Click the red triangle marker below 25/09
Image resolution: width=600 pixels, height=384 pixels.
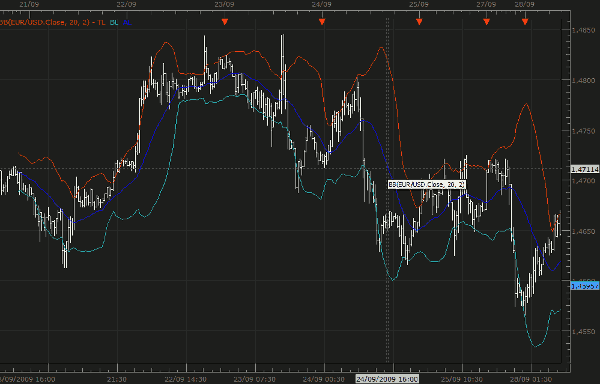(x=419, y=22)
